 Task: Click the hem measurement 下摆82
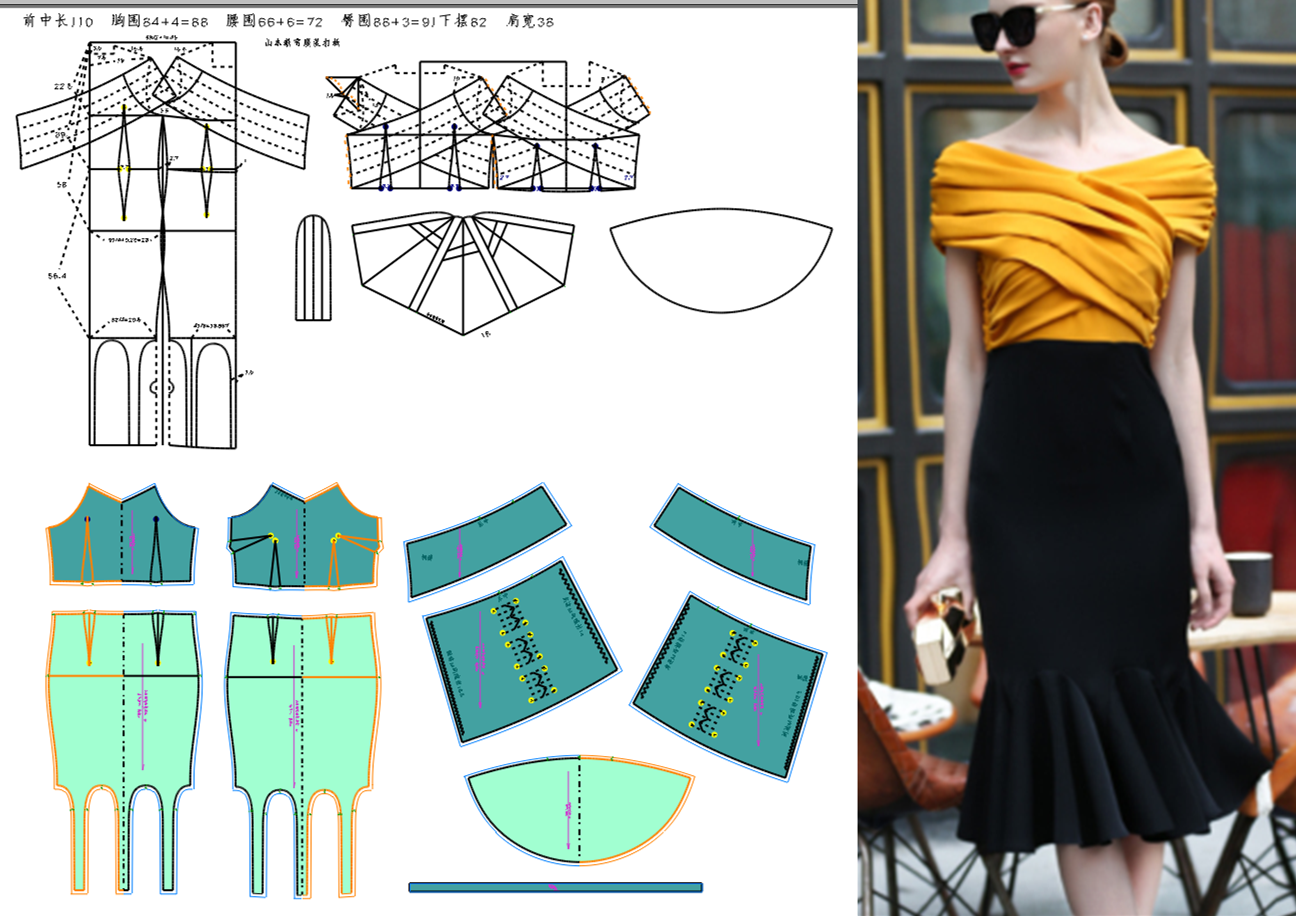464,21
